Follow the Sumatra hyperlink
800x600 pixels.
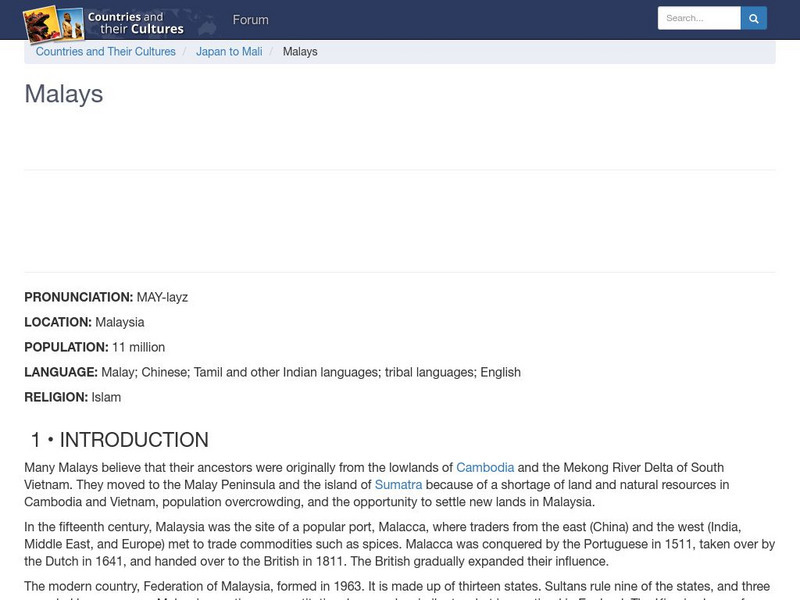[x=398, y=485]
